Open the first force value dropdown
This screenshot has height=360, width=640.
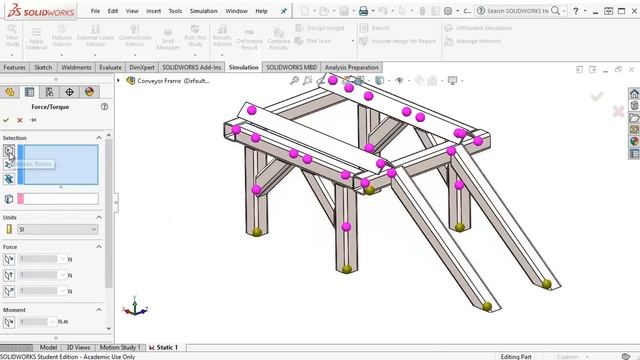[62, 259]
